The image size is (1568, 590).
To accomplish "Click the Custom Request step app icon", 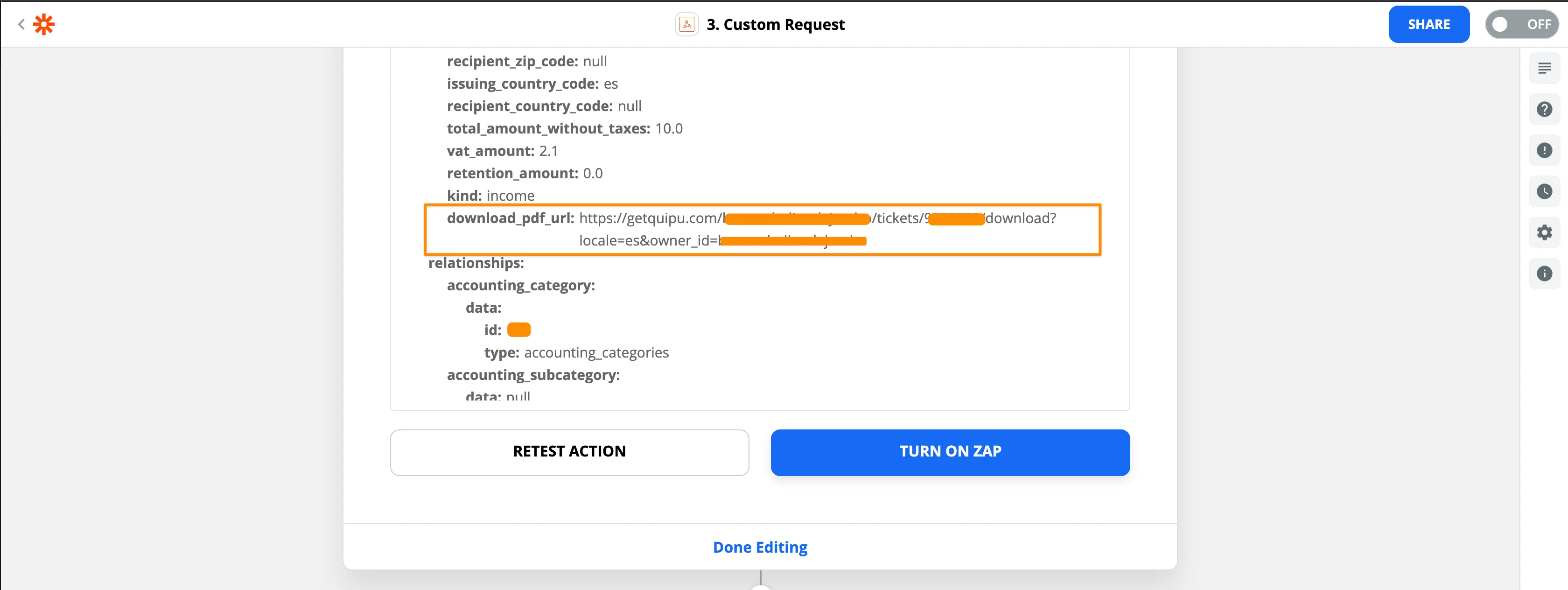I will pyautogui.click(x=686, y=24).
